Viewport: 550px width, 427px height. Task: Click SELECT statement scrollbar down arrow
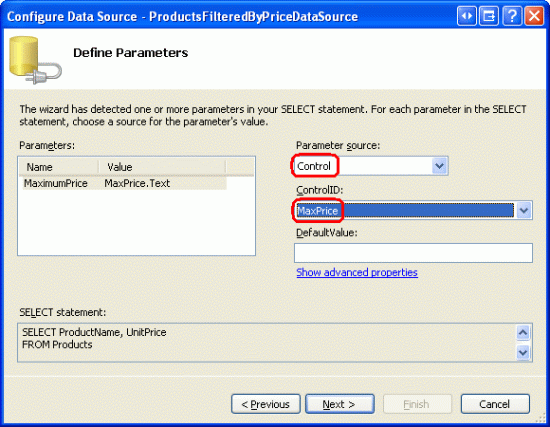tap(523, 352)
